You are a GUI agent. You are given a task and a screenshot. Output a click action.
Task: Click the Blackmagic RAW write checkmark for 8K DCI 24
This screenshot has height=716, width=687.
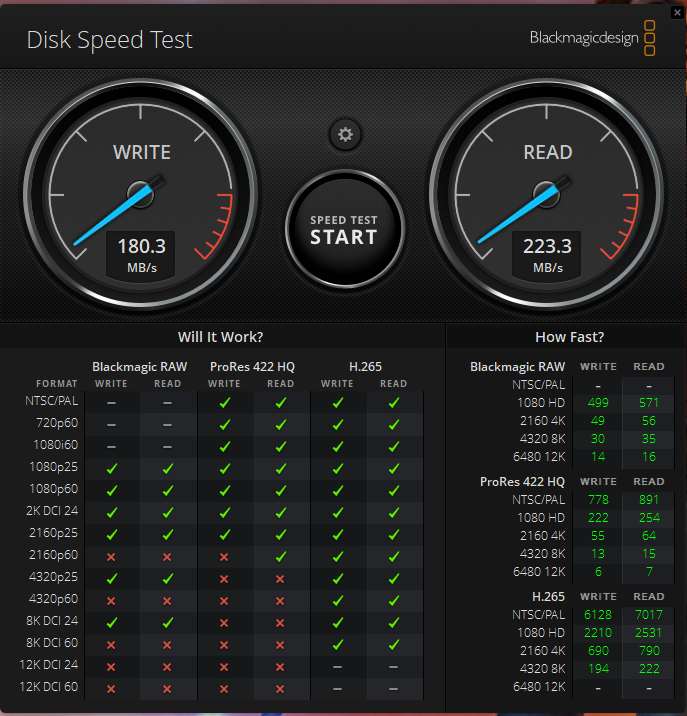[111, 622]
